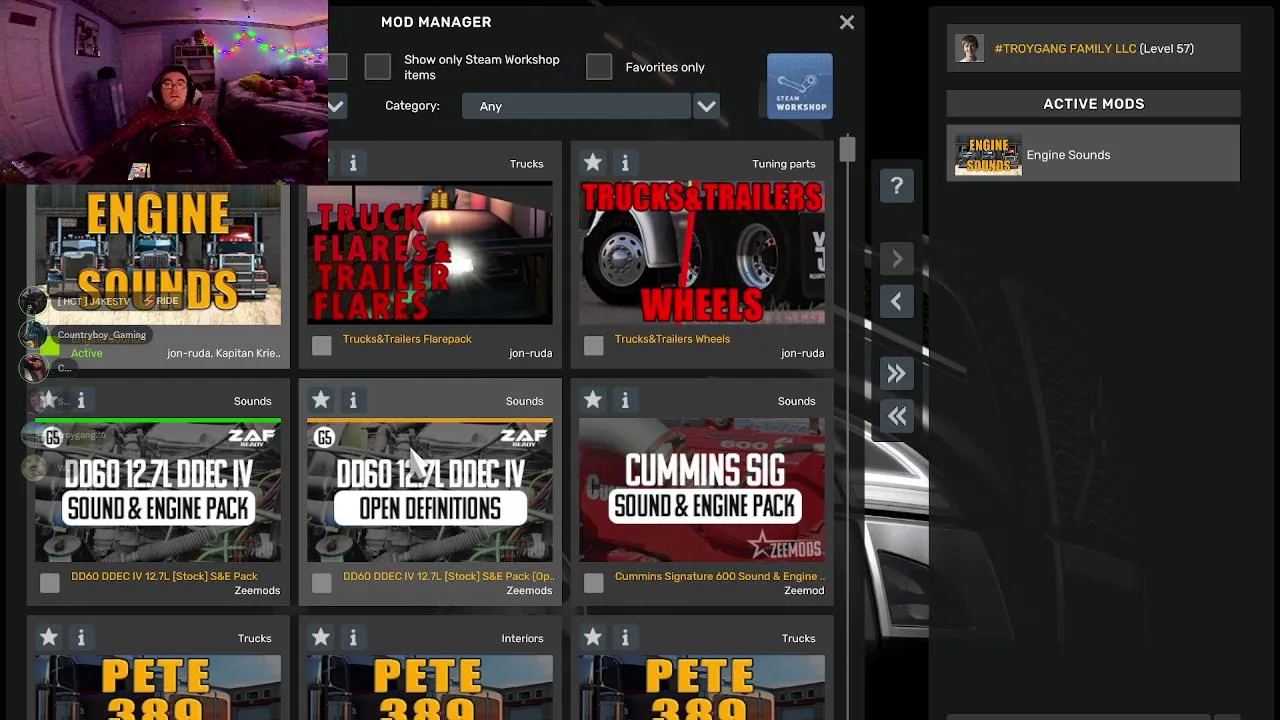The width and height of the screenshot is (1280, 720).
Task: Show info for Pete 389 Interiors mod
Action: coord(353,638)
